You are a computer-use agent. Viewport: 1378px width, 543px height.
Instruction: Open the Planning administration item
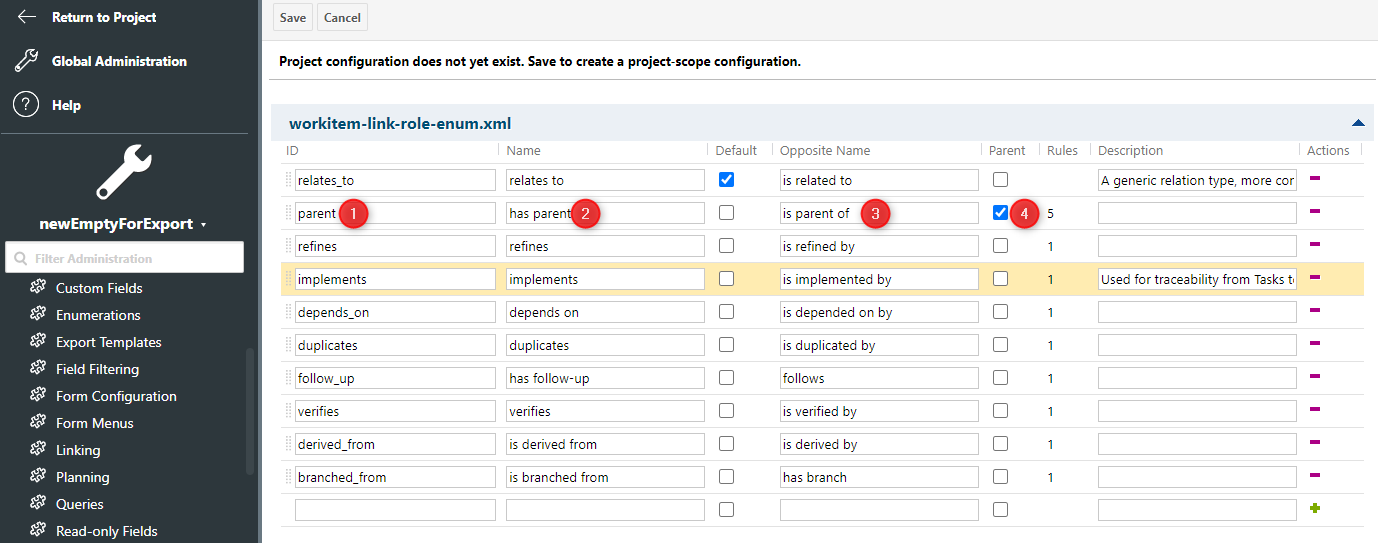(x=83, y=477)
